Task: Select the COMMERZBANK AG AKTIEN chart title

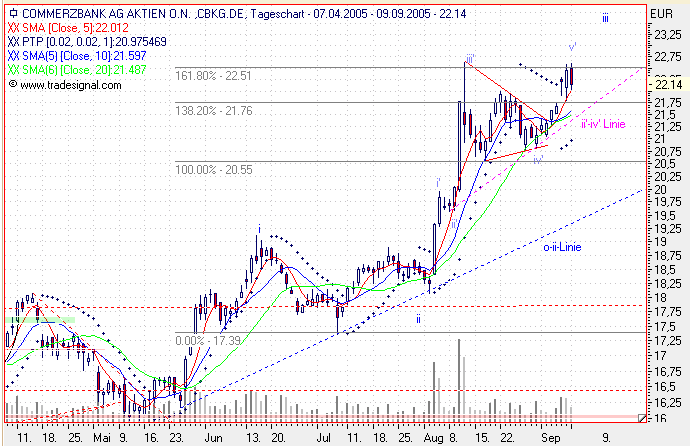Action: (x=244, y=14)
